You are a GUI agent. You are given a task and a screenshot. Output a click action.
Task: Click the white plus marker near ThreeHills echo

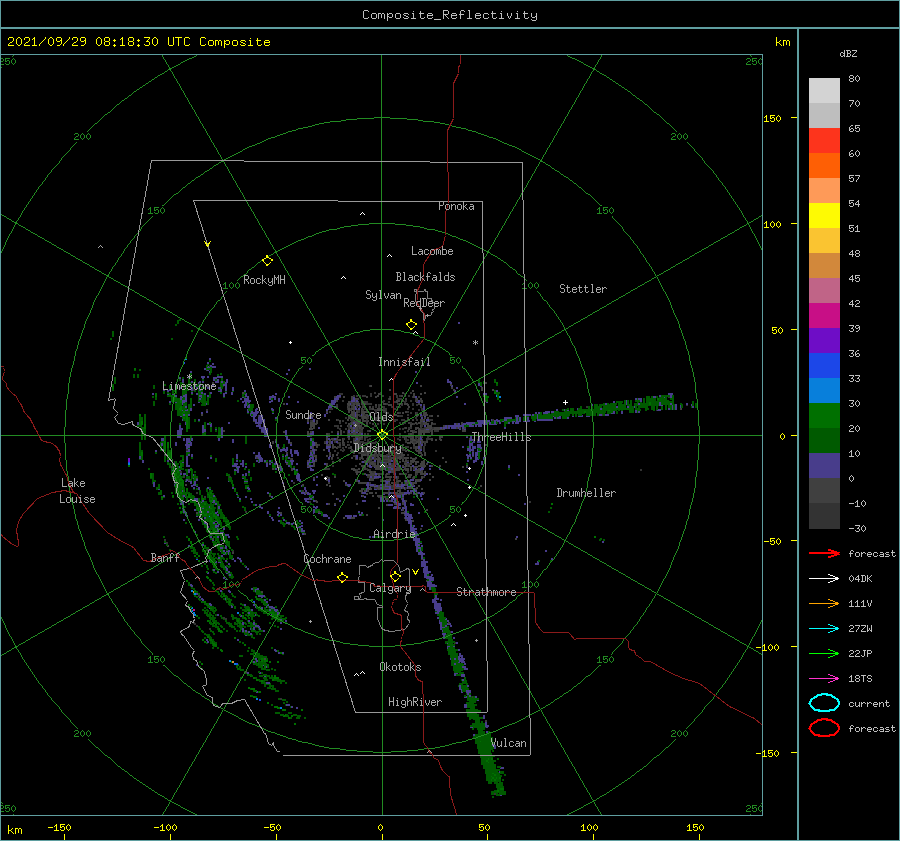(x=565, y=402)
